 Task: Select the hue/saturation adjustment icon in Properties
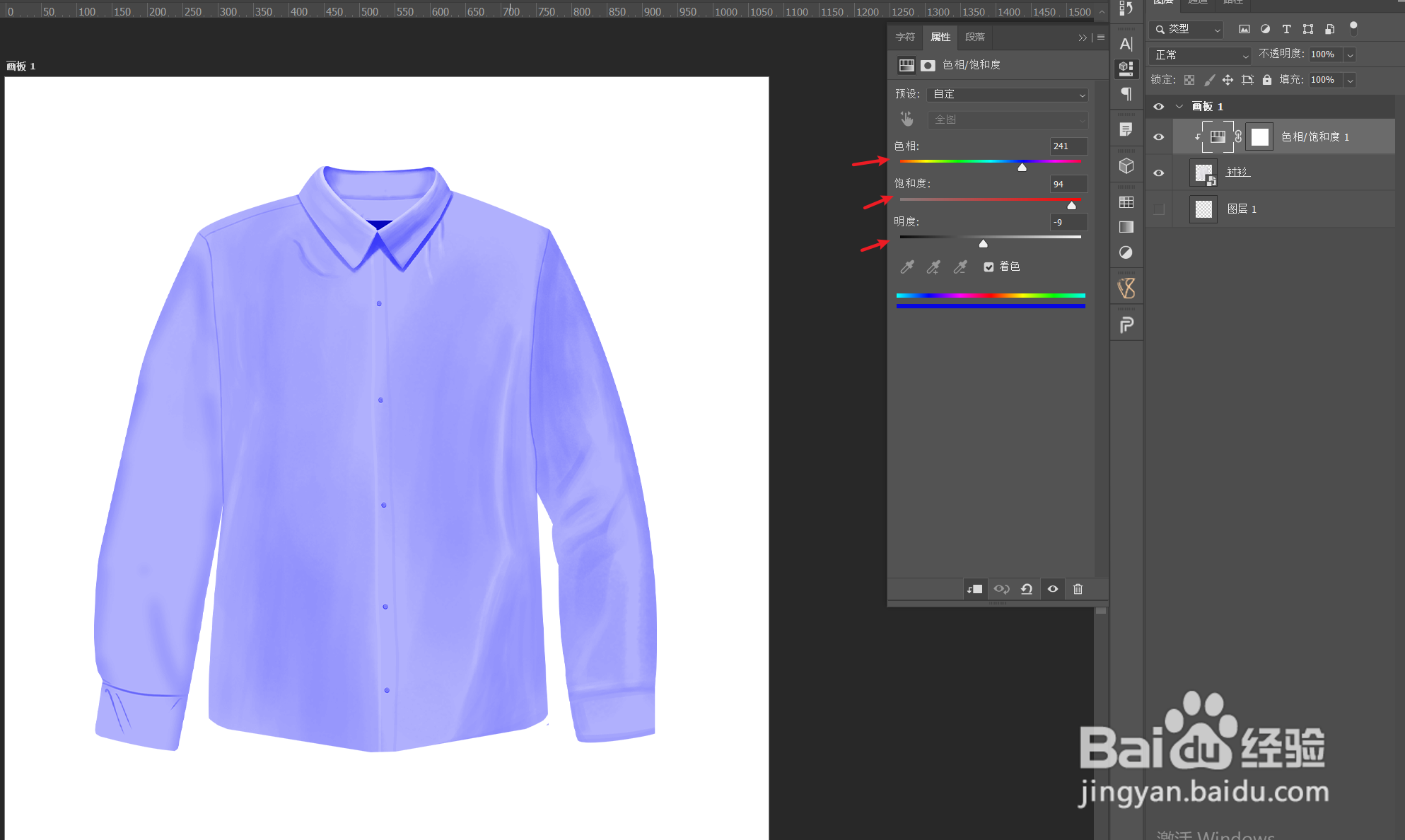click(906, 65)
